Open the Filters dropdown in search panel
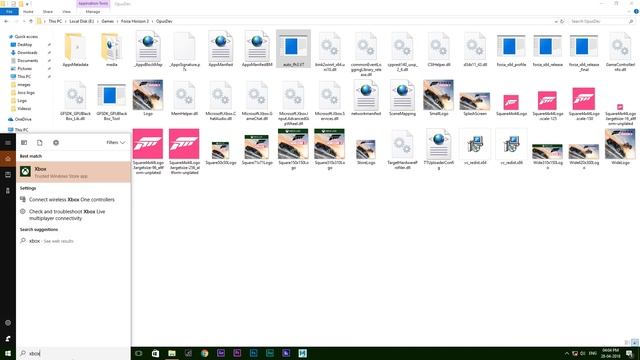The width and height of the screenshot is (640, 360). pos(116,142)
